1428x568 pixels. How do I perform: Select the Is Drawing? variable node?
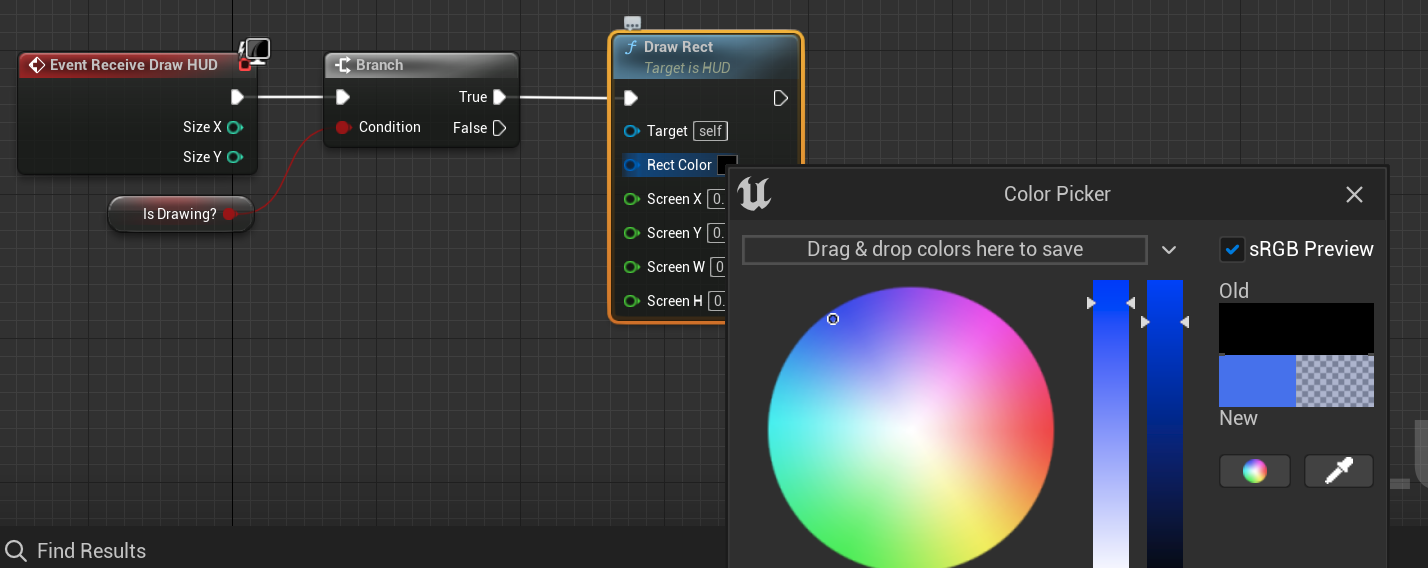(x=180, y=214)
